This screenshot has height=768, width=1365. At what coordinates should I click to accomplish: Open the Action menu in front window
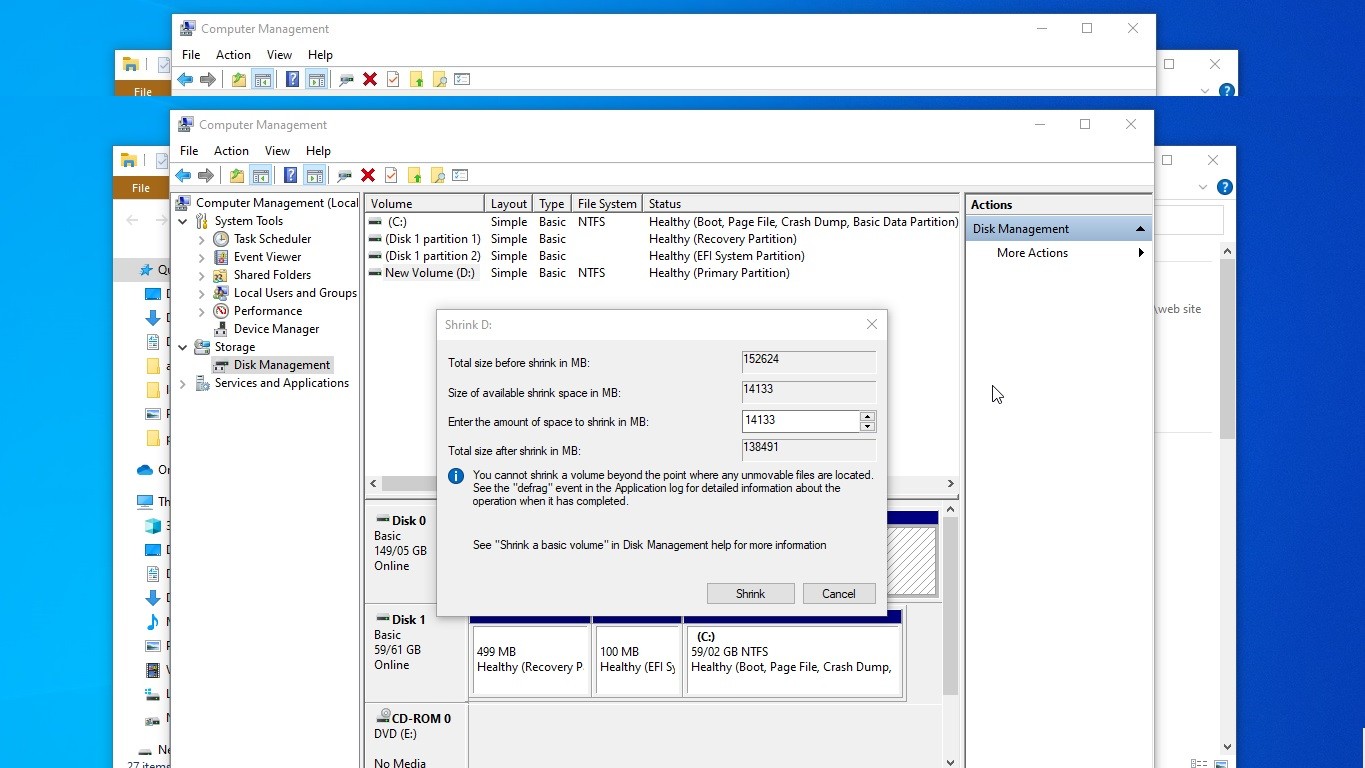(231, 151)
